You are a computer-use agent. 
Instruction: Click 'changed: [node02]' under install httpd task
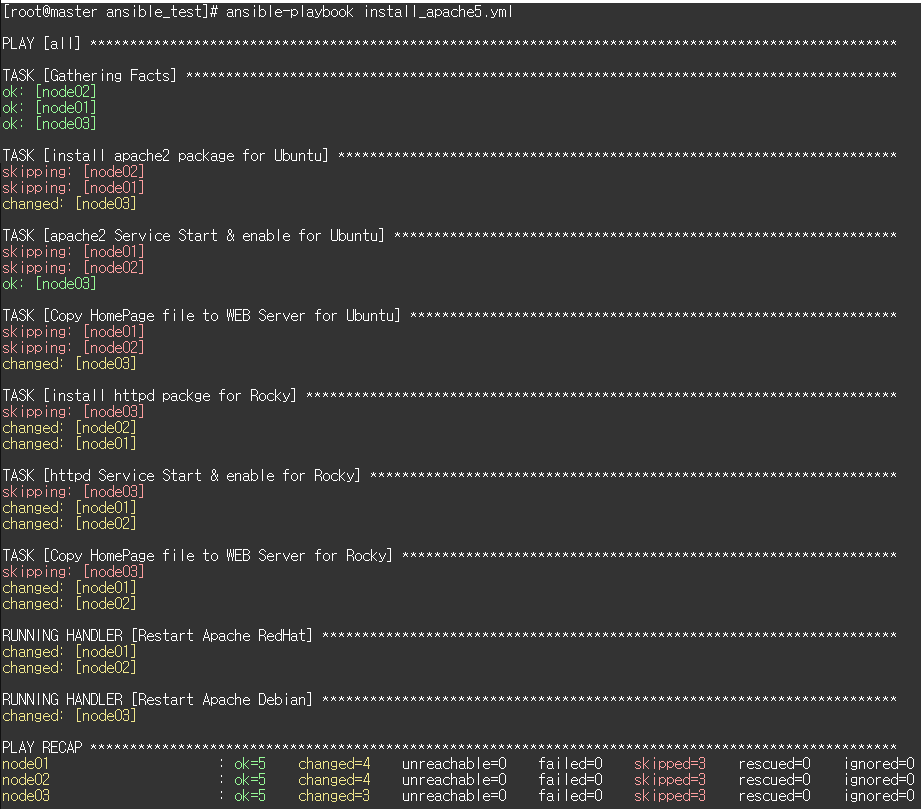69,428
